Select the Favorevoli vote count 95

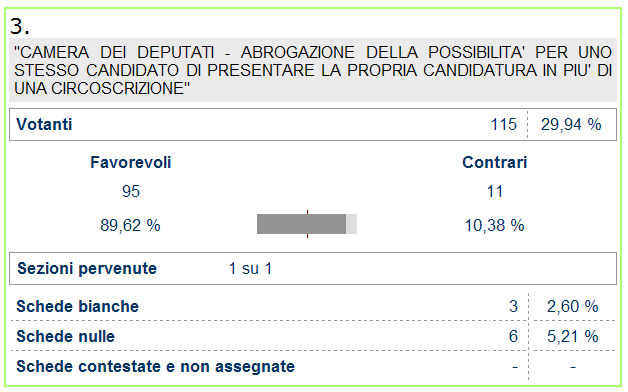[131, 191]
